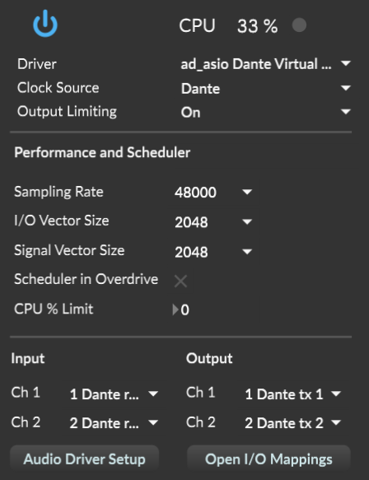Click the Driver dropdown arrow icon

346,63
